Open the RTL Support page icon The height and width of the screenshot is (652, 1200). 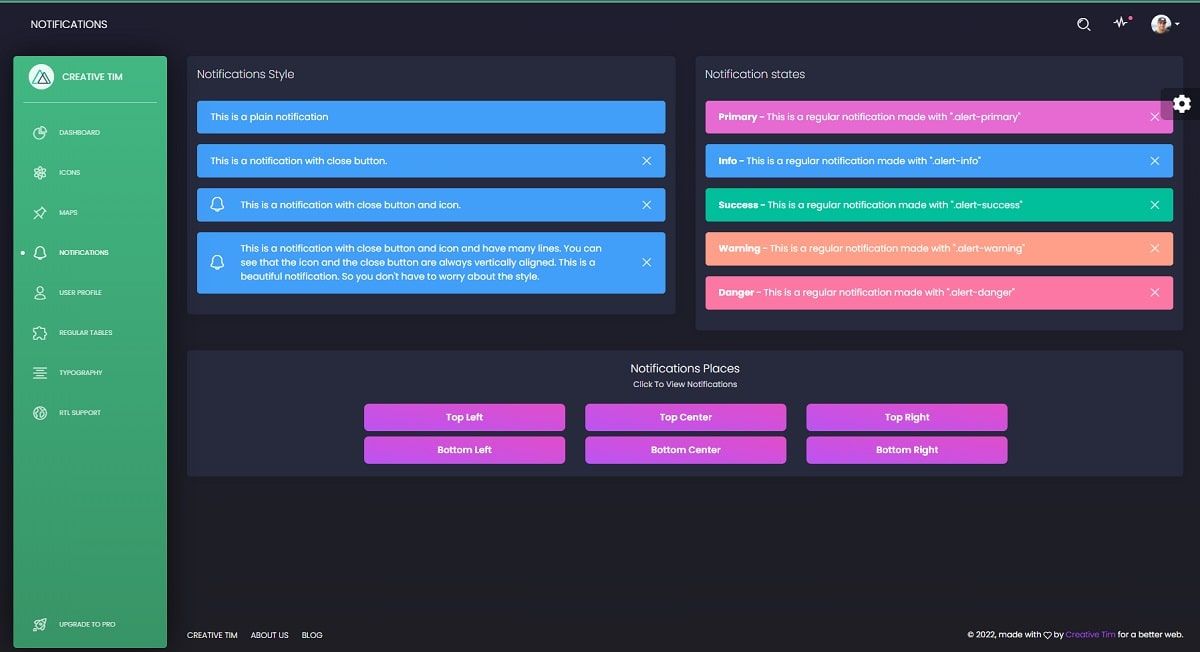(38, 412)
